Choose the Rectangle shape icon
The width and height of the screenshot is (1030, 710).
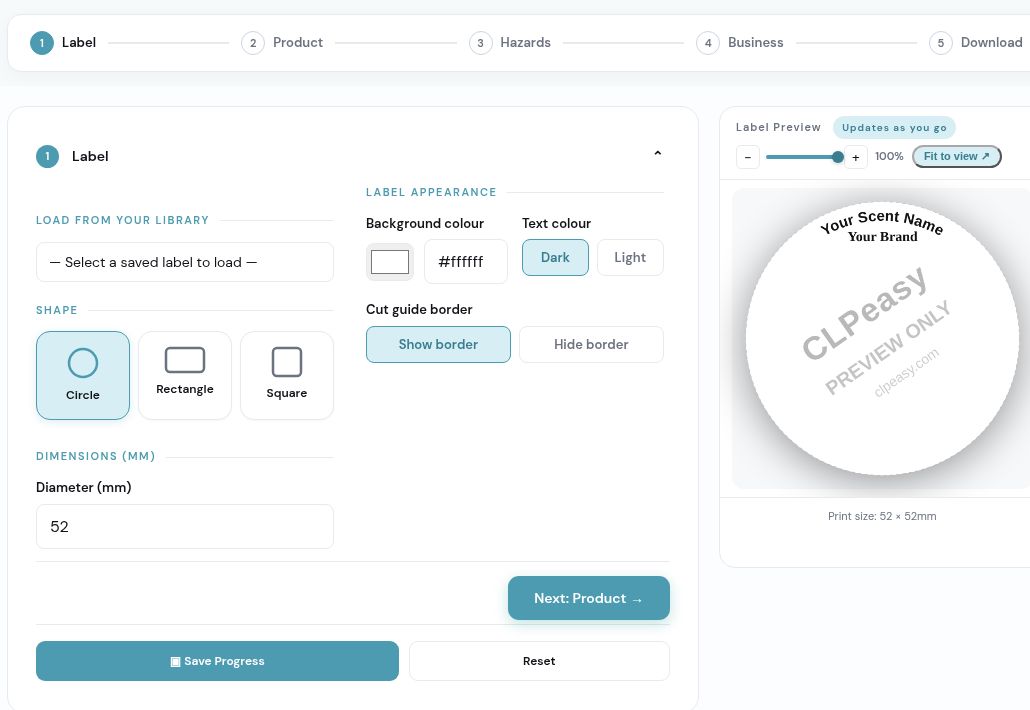(x=185, y=360)
